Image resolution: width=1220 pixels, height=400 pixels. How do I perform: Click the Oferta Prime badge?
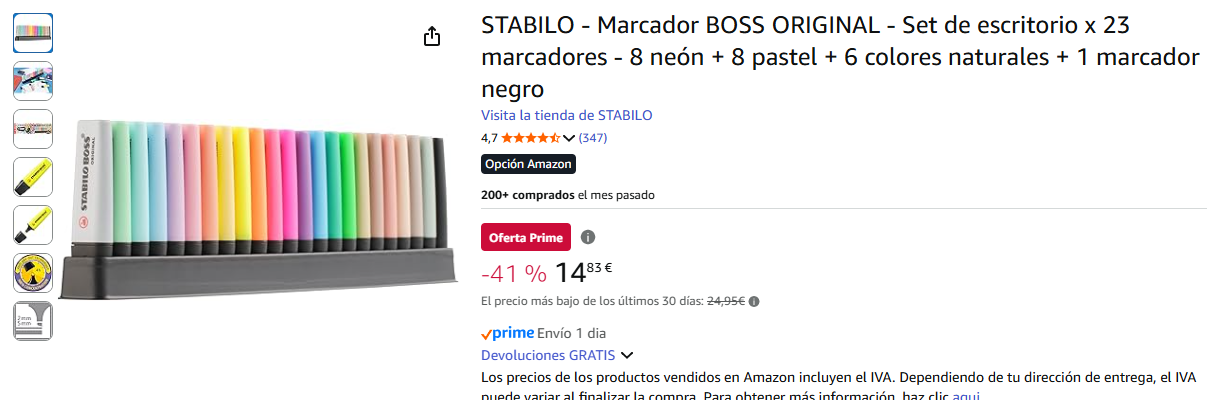(x=526, y=237)
